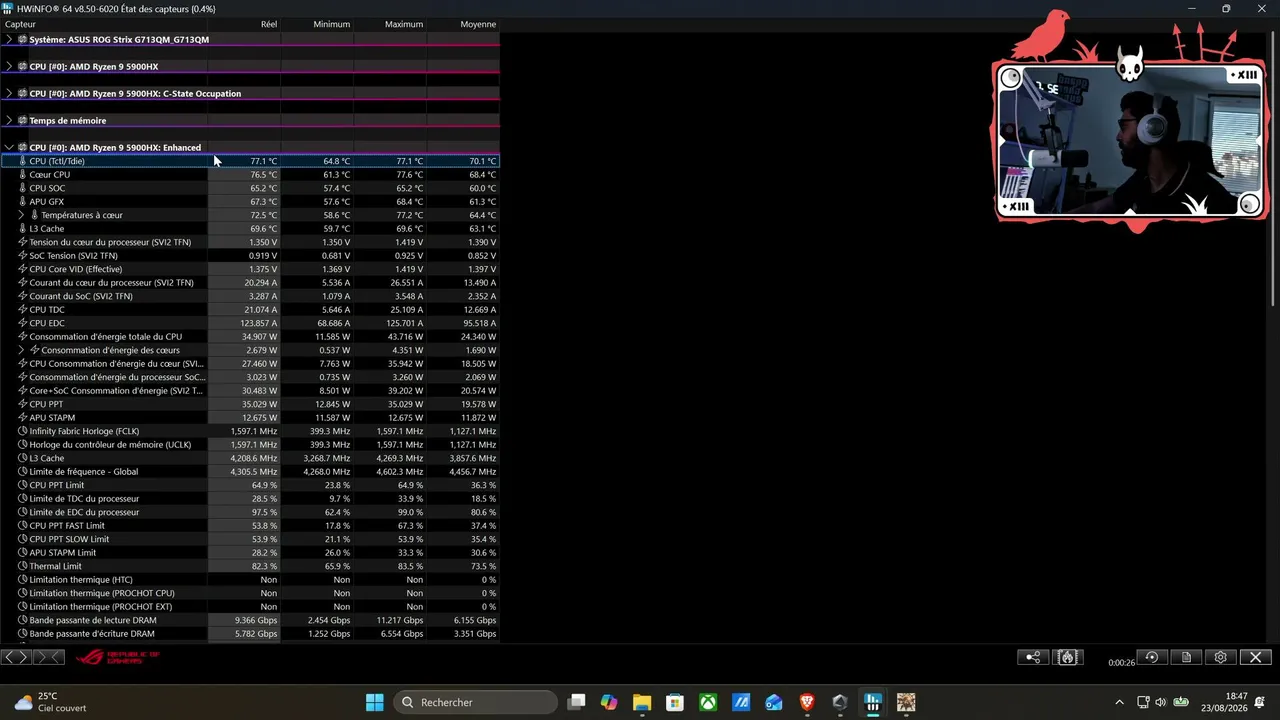Select the Thermal Limit sensor row

[250, 566]
